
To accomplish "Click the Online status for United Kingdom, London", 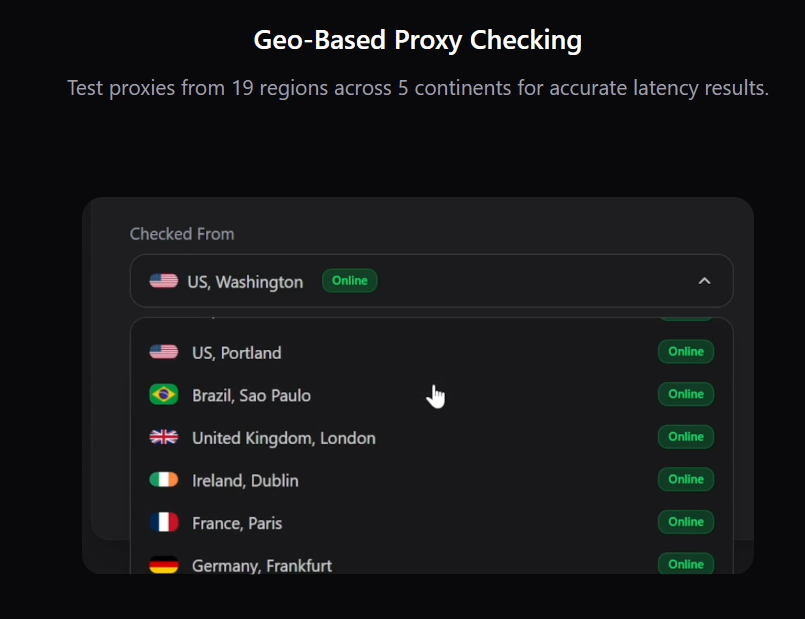I will coord(685,437).
